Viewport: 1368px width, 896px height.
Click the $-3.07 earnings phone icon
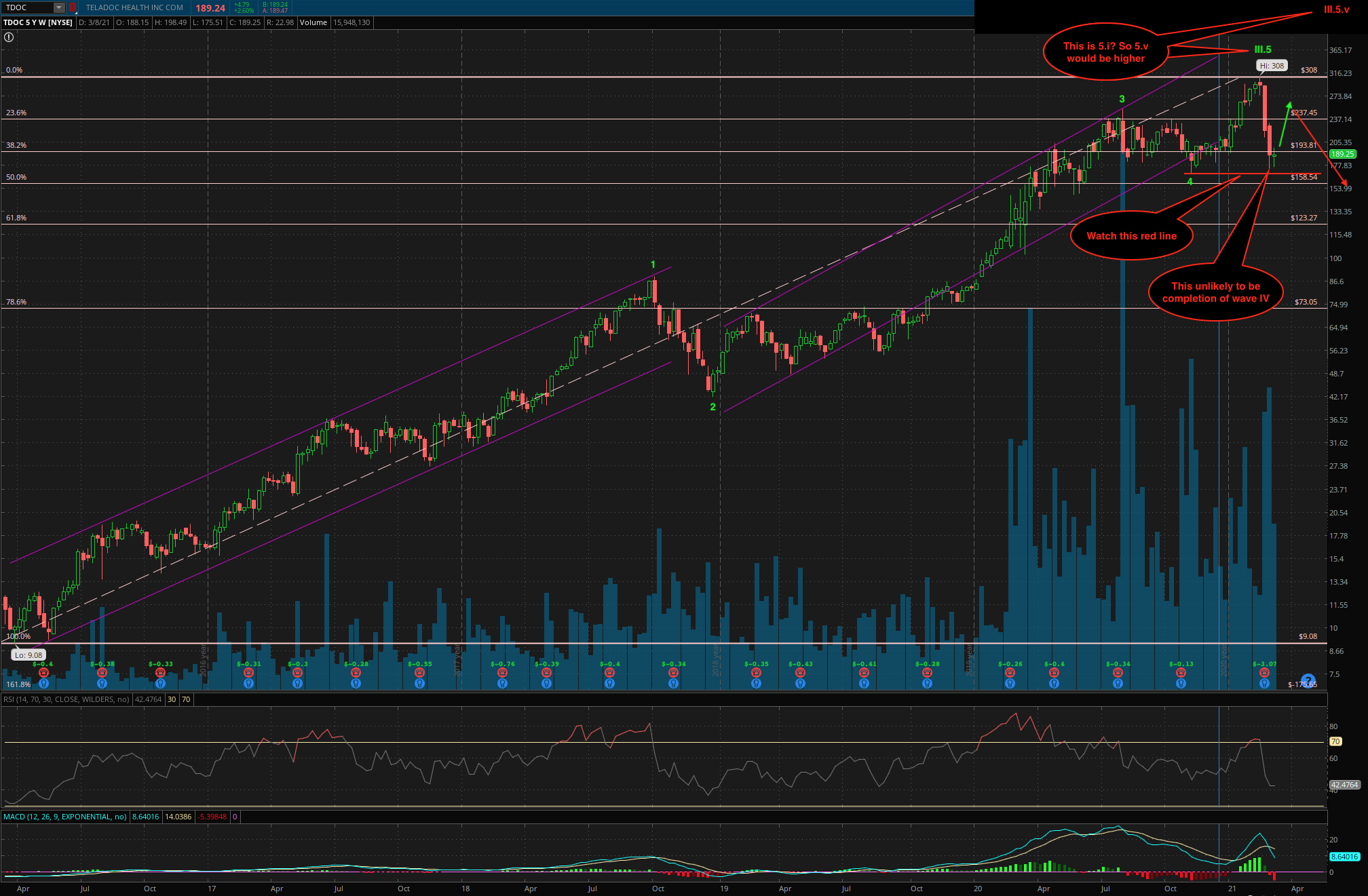tap(1264, 673)
